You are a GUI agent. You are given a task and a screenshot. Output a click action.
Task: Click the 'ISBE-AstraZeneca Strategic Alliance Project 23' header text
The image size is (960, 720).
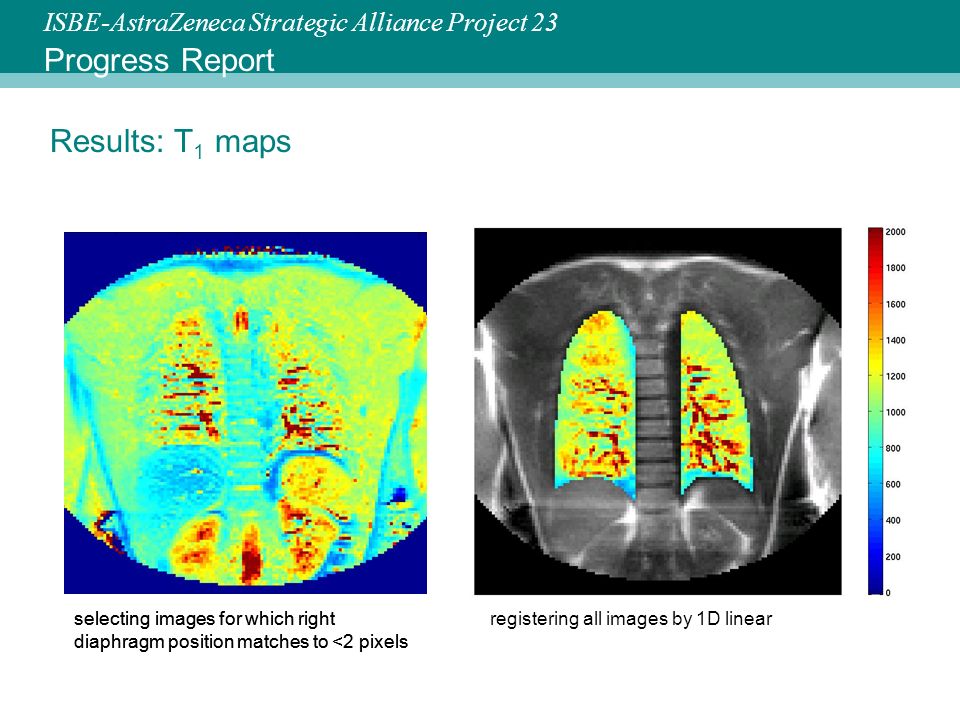coord(301,23)
